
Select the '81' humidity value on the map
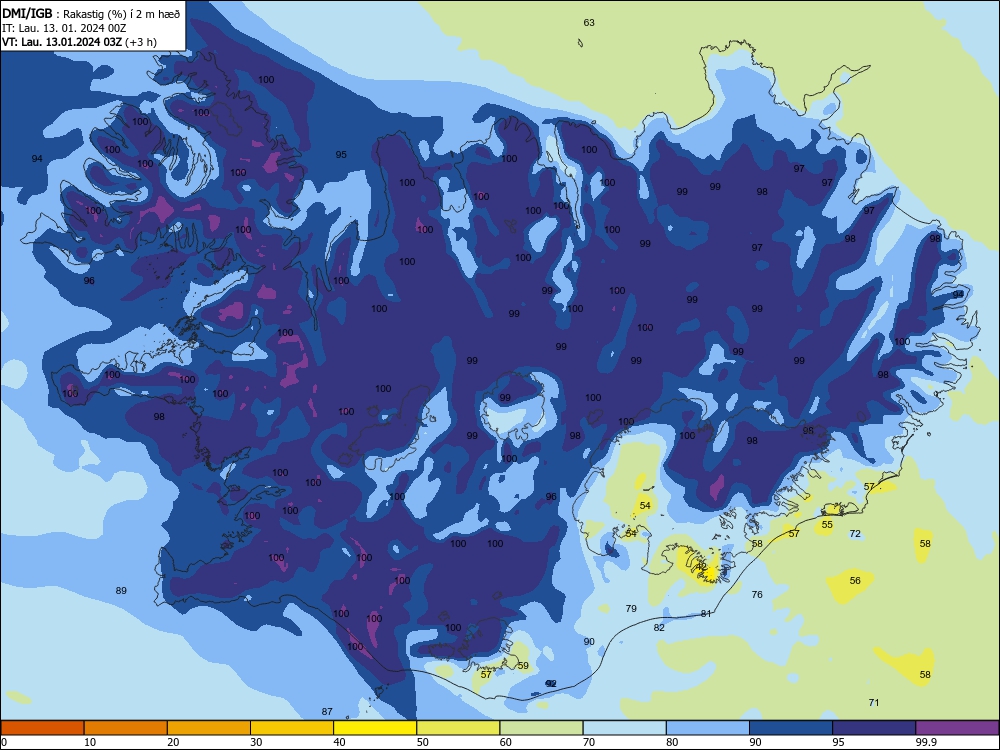pyautogui.click(x=706, y=614)
